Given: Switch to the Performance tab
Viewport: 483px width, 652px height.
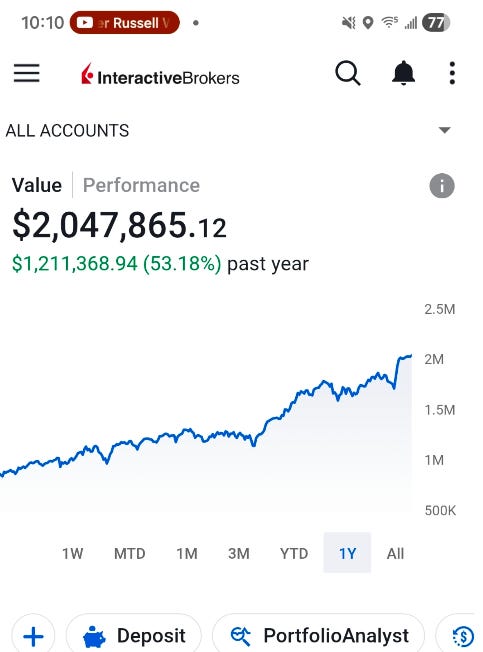Looking at the screenshot, I should [x=141, y=185].
